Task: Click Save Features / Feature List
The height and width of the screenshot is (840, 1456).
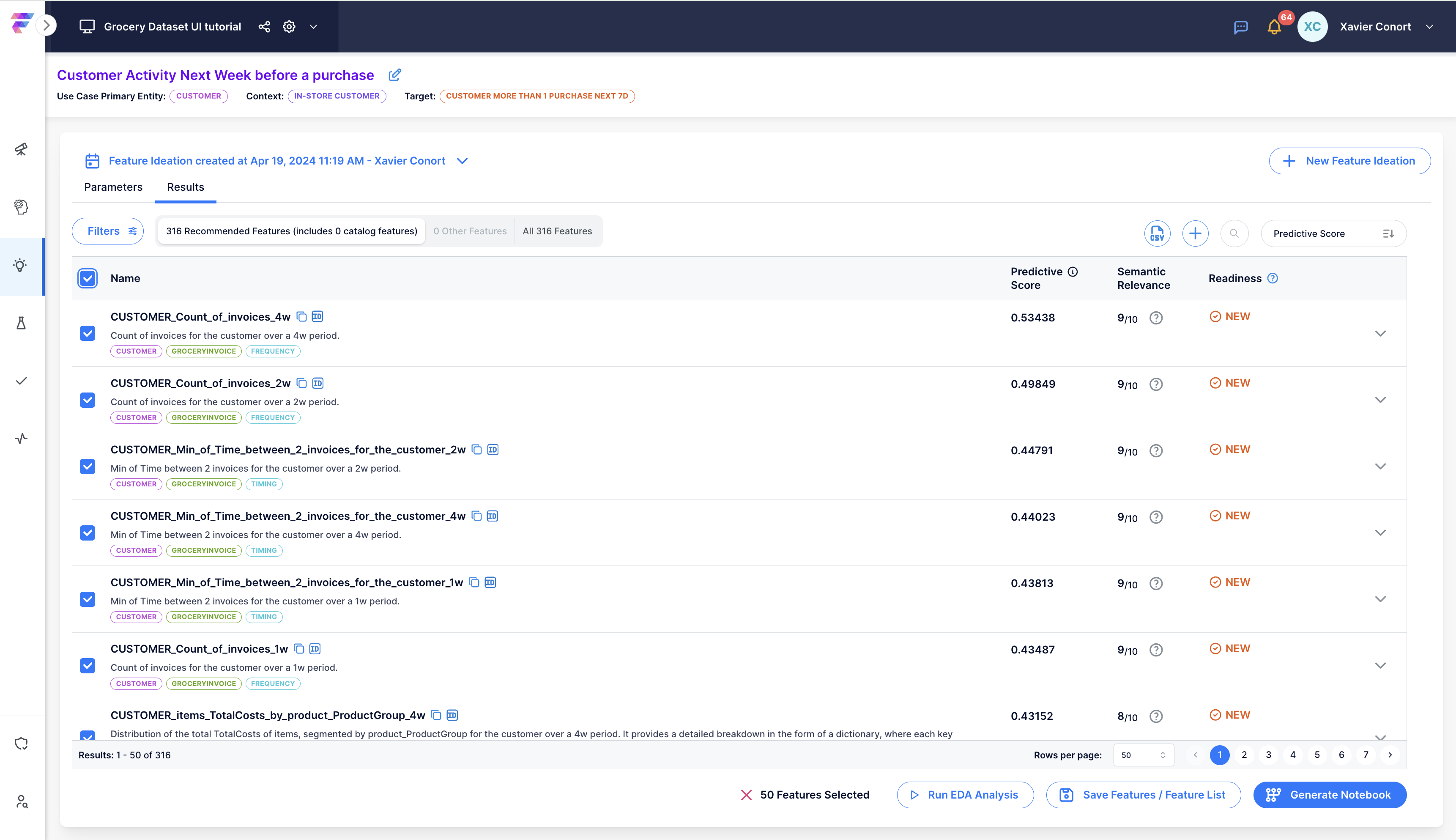Action: click(1143, 795)
